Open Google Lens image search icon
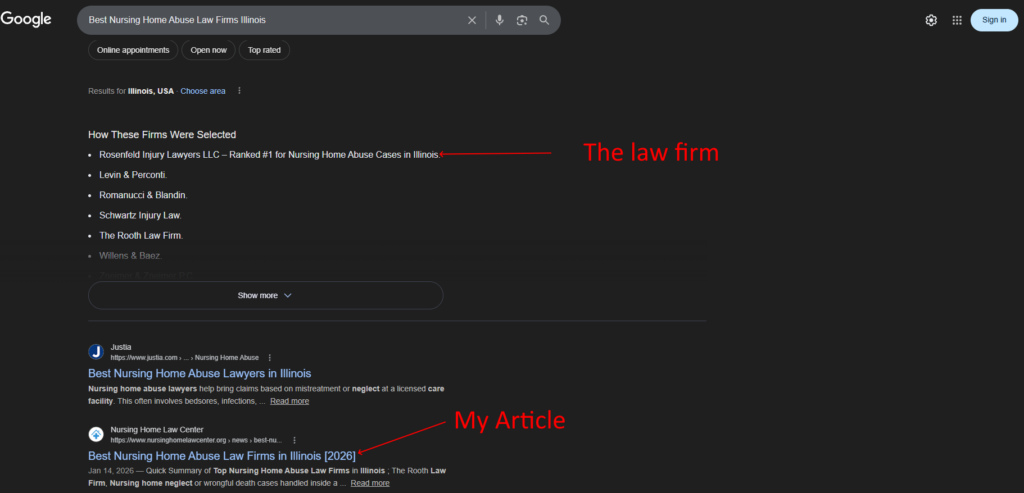Viewport: 1024px width, 493px height. (522, 20)
